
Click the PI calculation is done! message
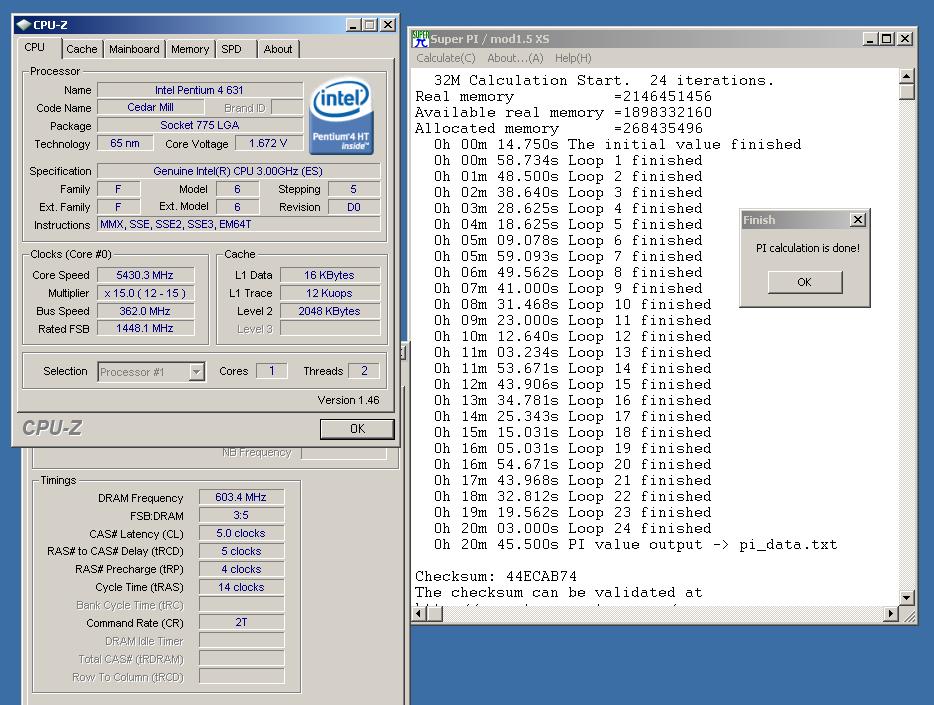[x=808, y=248]
